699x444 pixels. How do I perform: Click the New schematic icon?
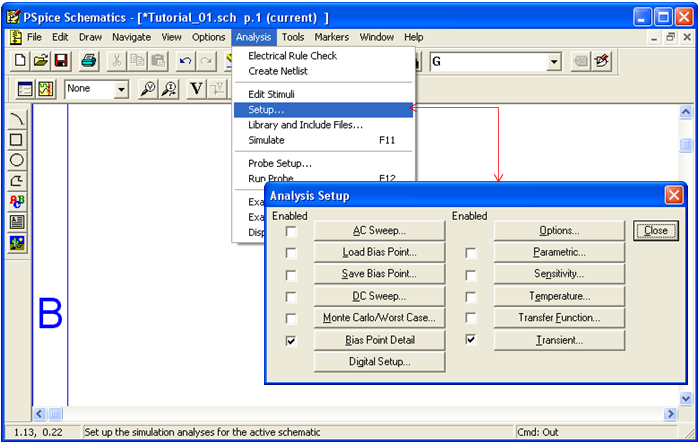[x=20, y=61]
